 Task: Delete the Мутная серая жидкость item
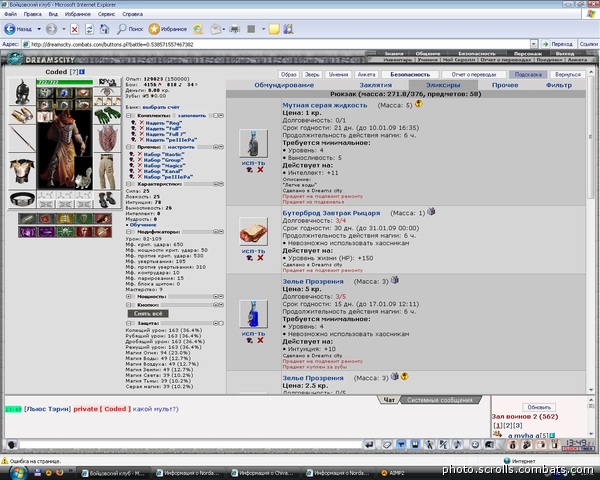point(260,170)
